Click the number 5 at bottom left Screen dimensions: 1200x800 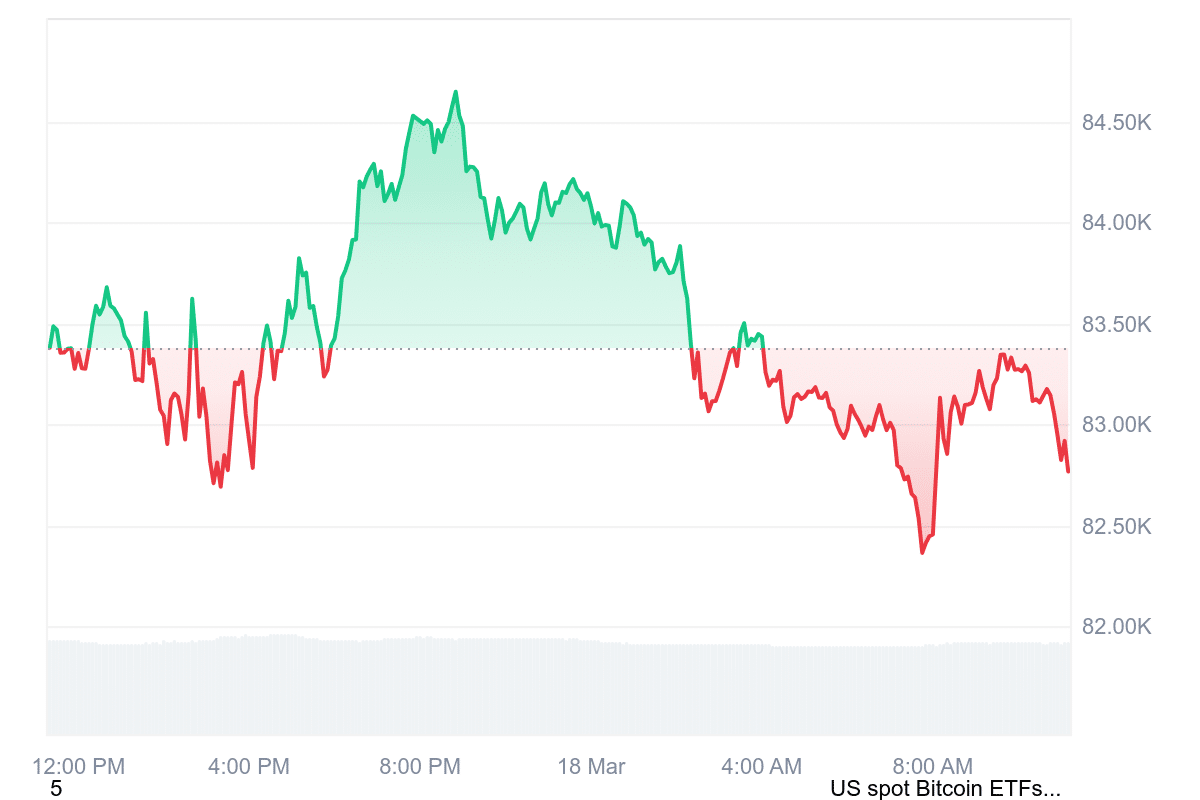56,789
